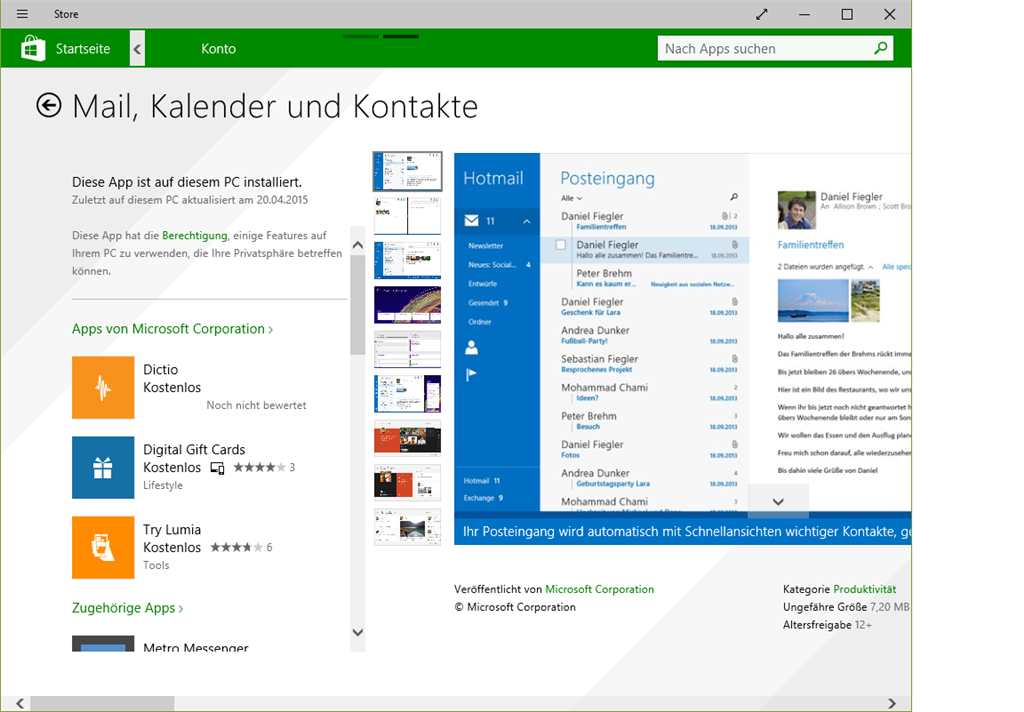Click the back arrow next to app title
The image size is (1024, 712).
[49, 105]
